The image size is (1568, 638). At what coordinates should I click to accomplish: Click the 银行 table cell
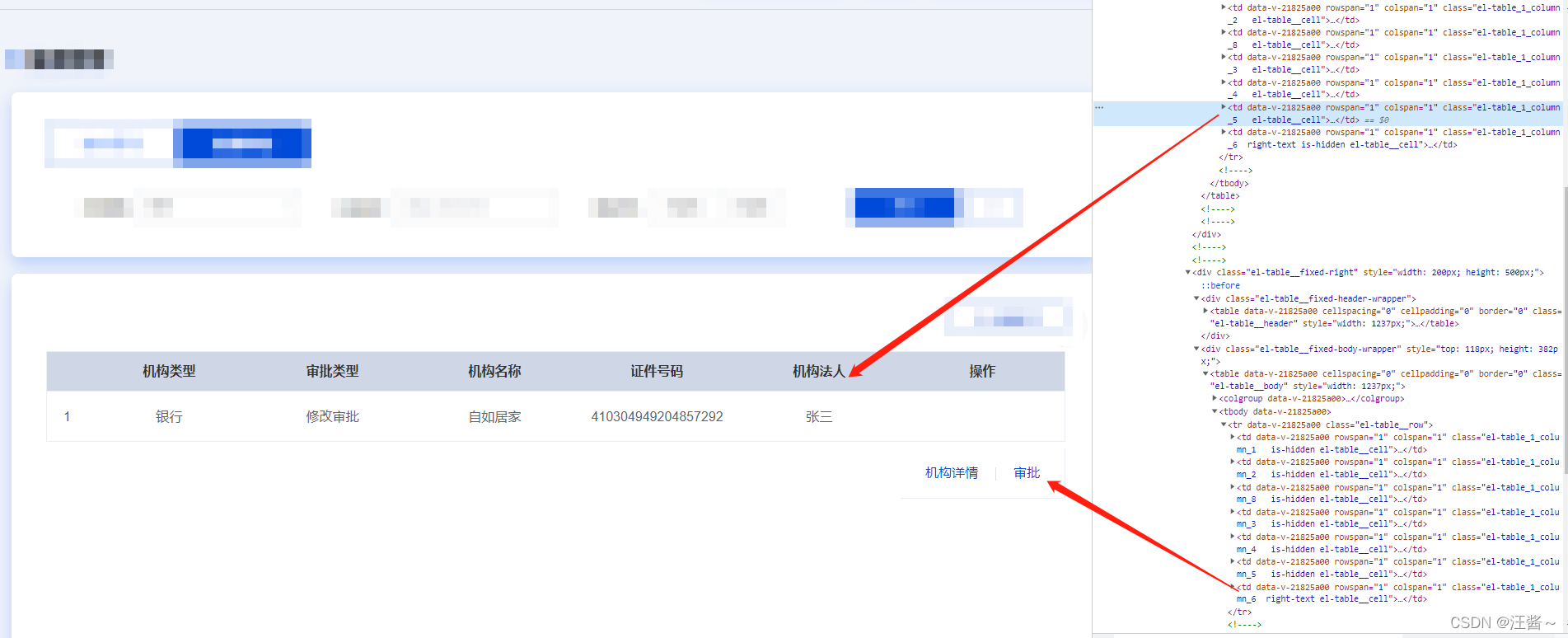pos(169,416)
